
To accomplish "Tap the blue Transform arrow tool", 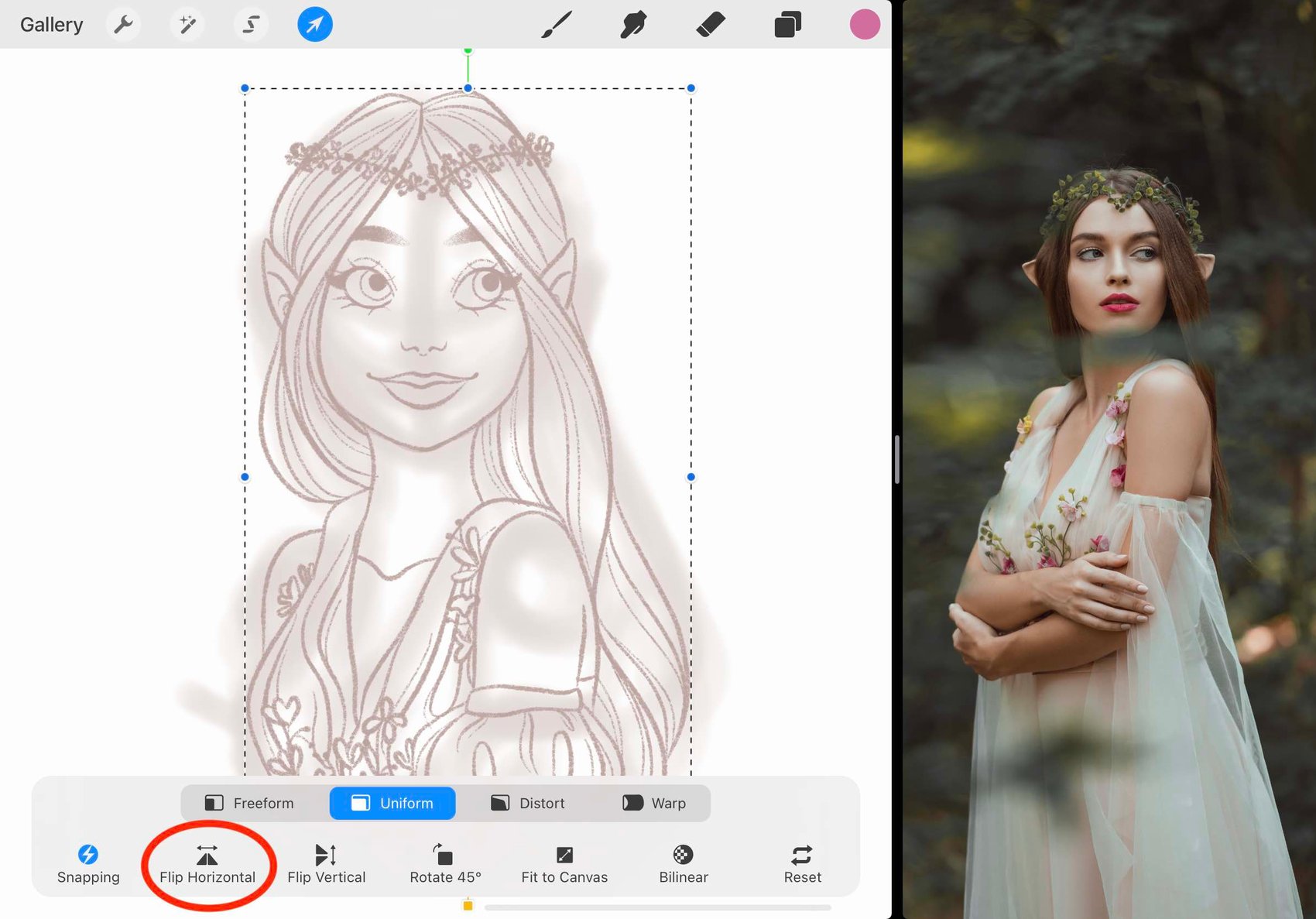I will coord(315,25).
